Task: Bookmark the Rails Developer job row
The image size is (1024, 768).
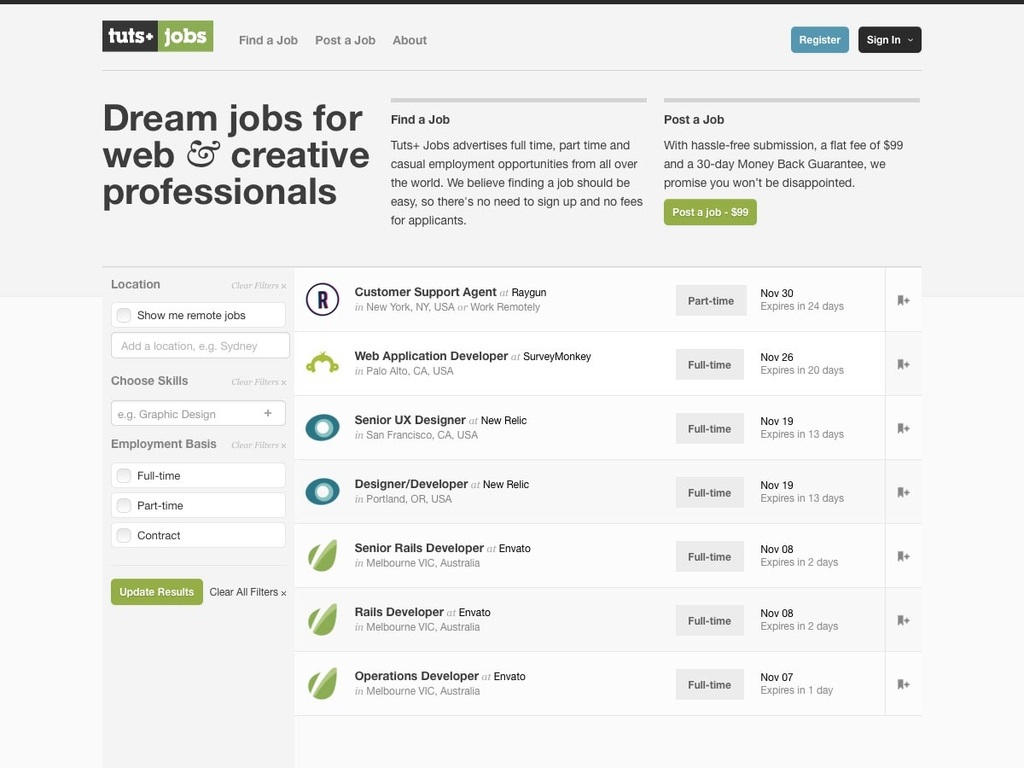Action: (x=903, y=620)
